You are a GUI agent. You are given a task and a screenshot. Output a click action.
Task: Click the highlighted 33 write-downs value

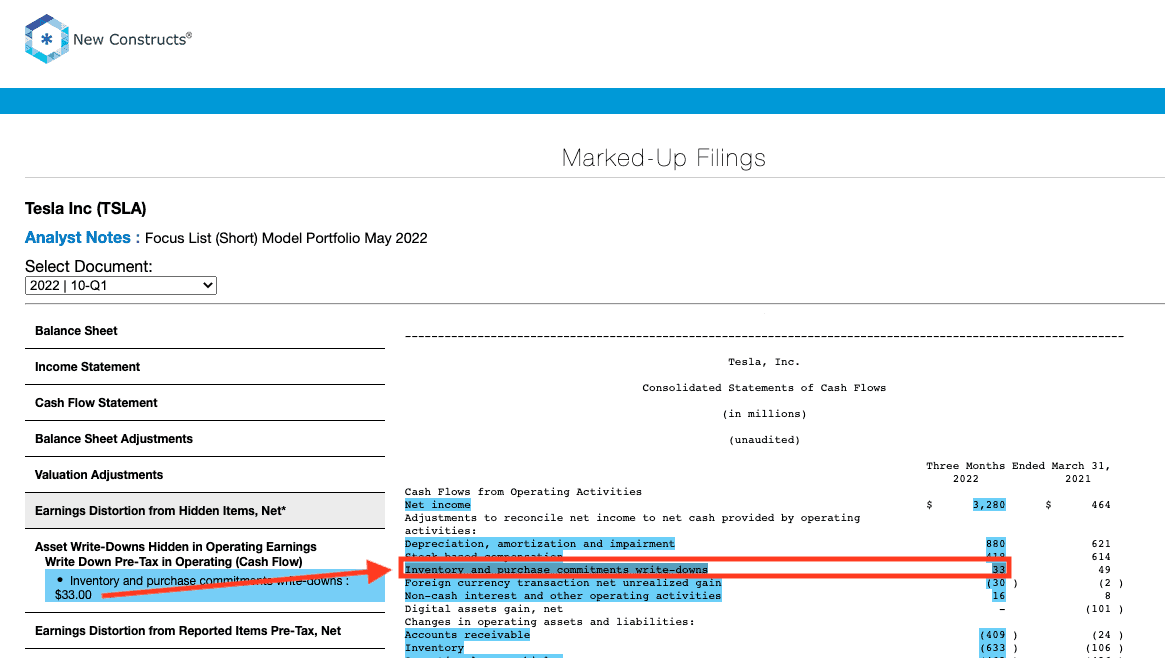pyautogui.click(x=999, y=570)
